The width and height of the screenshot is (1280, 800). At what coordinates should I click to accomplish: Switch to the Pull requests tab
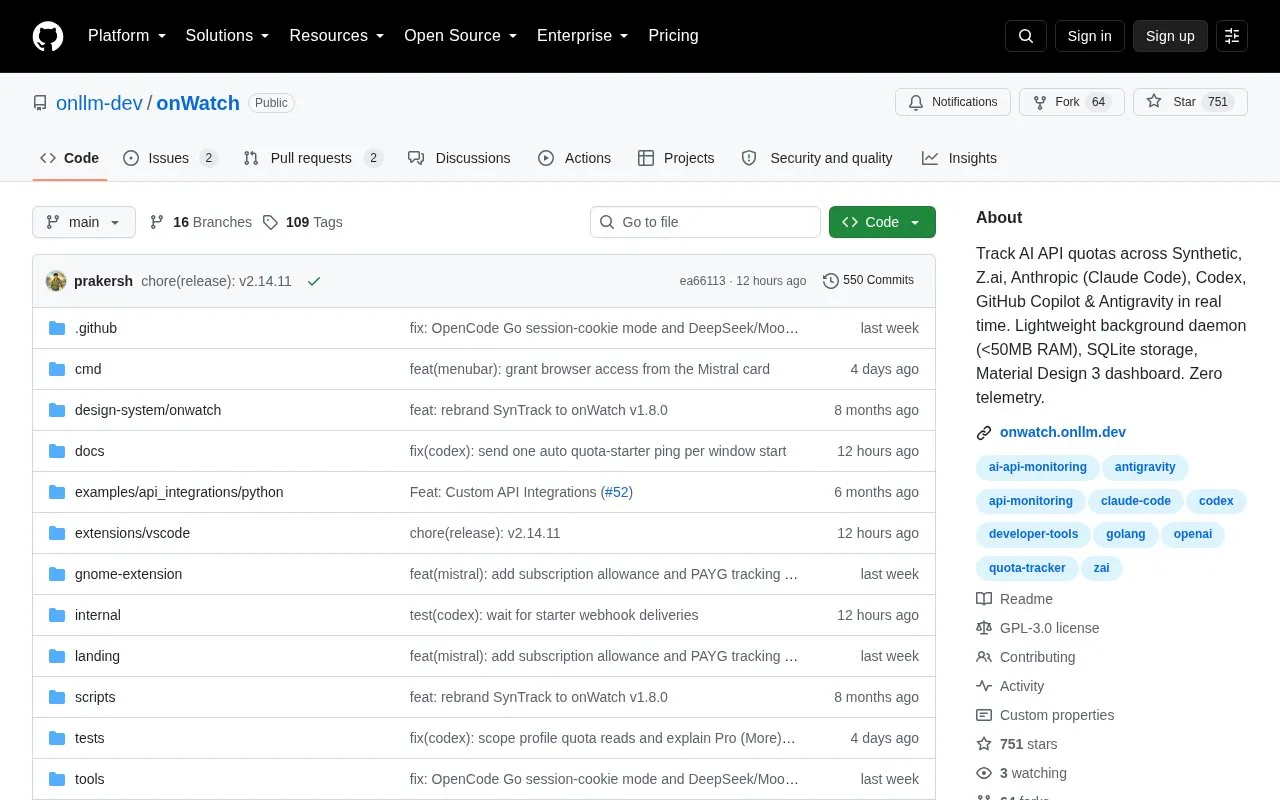(x=313, y=158)
